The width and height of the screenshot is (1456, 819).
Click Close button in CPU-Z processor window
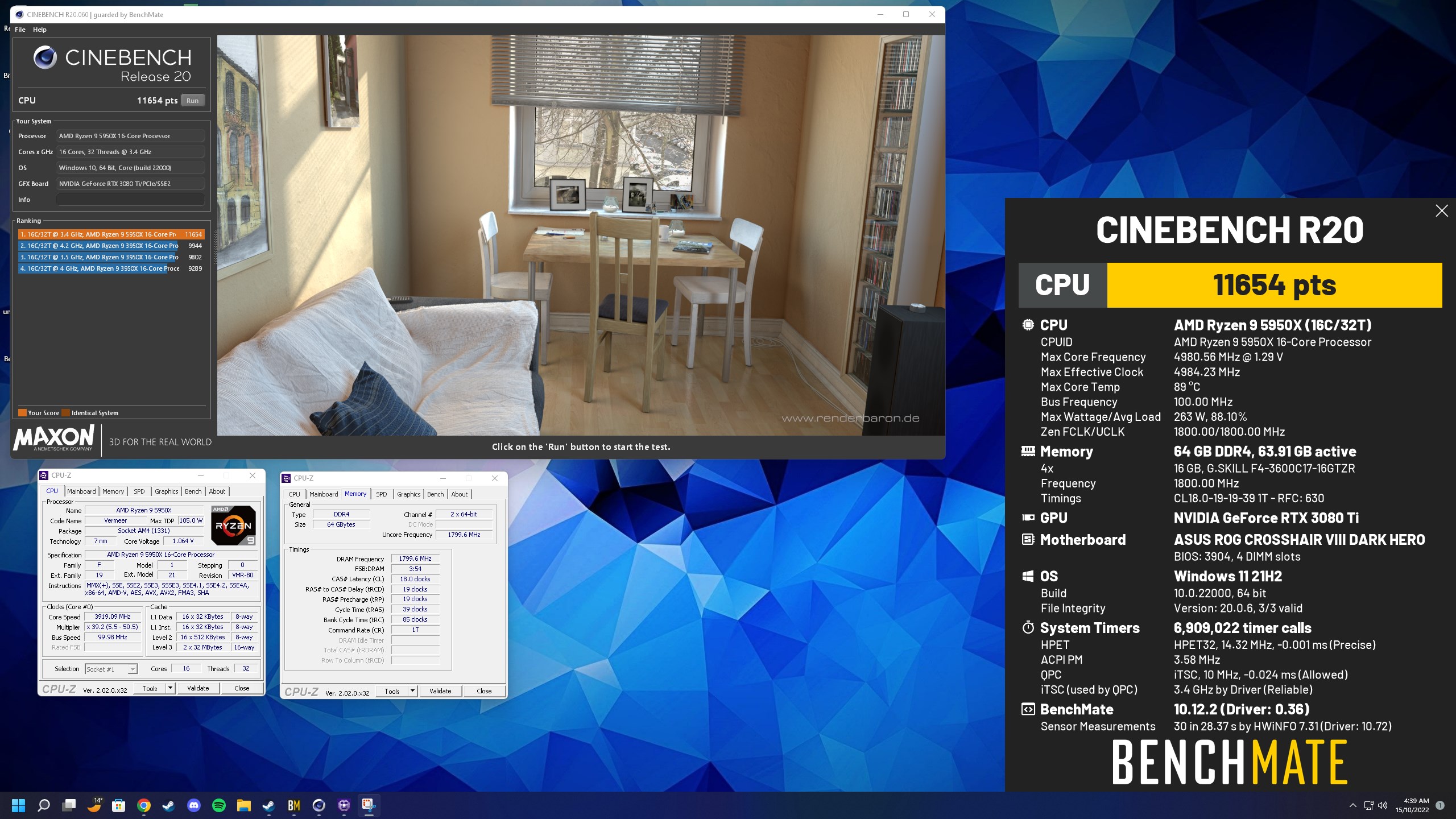242,688
